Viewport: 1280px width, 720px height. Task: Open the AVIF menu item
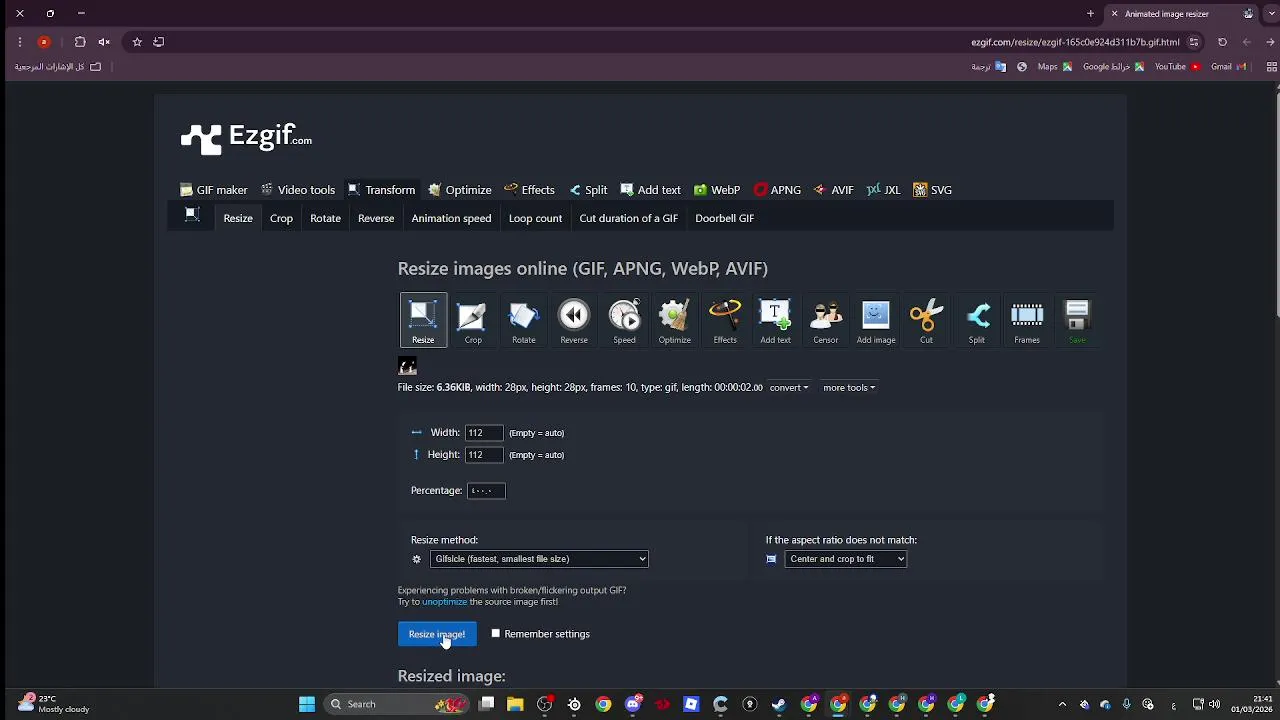coord(834,190)
